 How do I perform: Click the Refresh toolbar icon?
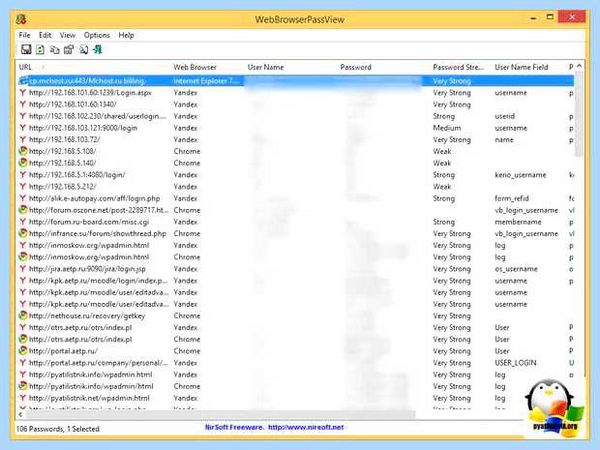point(40,49)
